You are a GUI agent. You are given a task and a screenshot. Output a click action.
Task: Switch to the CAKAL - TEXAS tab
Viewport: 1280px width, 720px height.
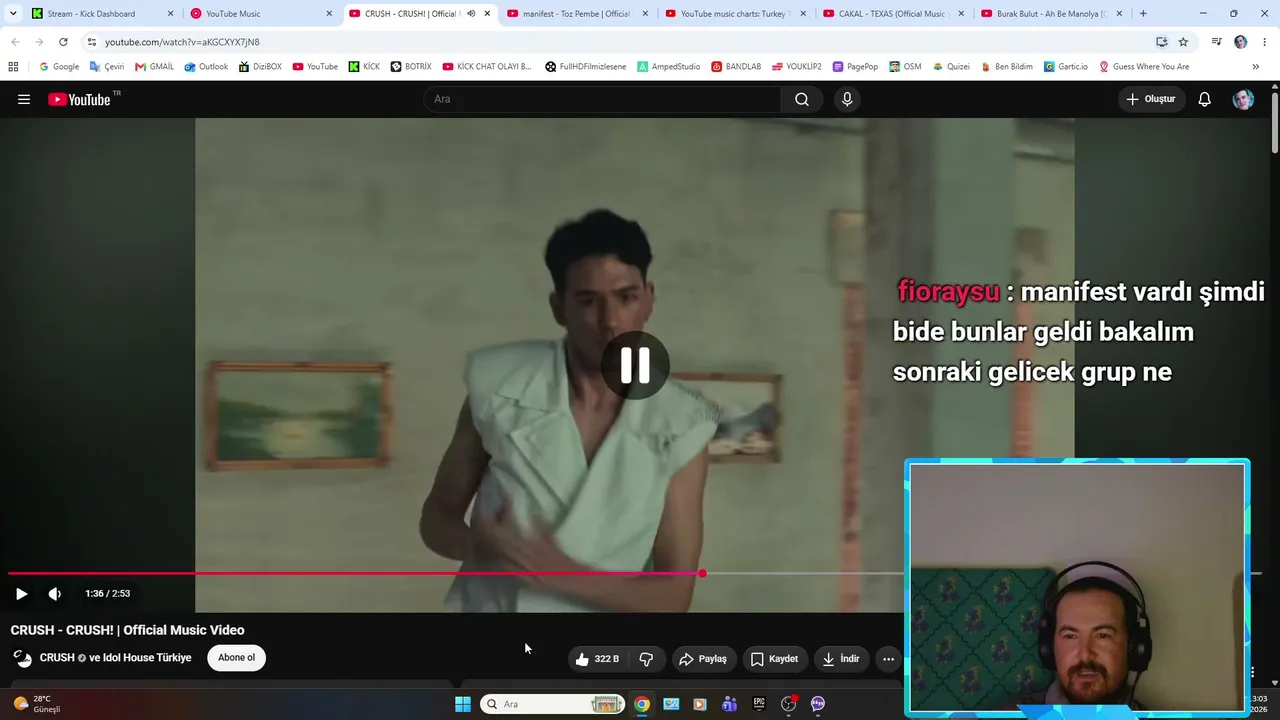pyautogui.click(x=893, y=14)
